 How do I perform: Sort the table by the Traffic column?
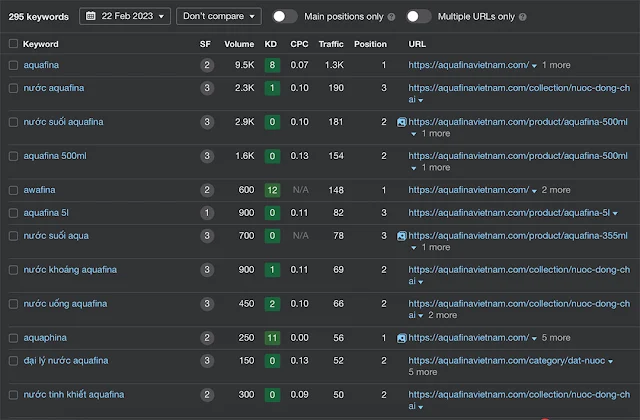[330, 44]
